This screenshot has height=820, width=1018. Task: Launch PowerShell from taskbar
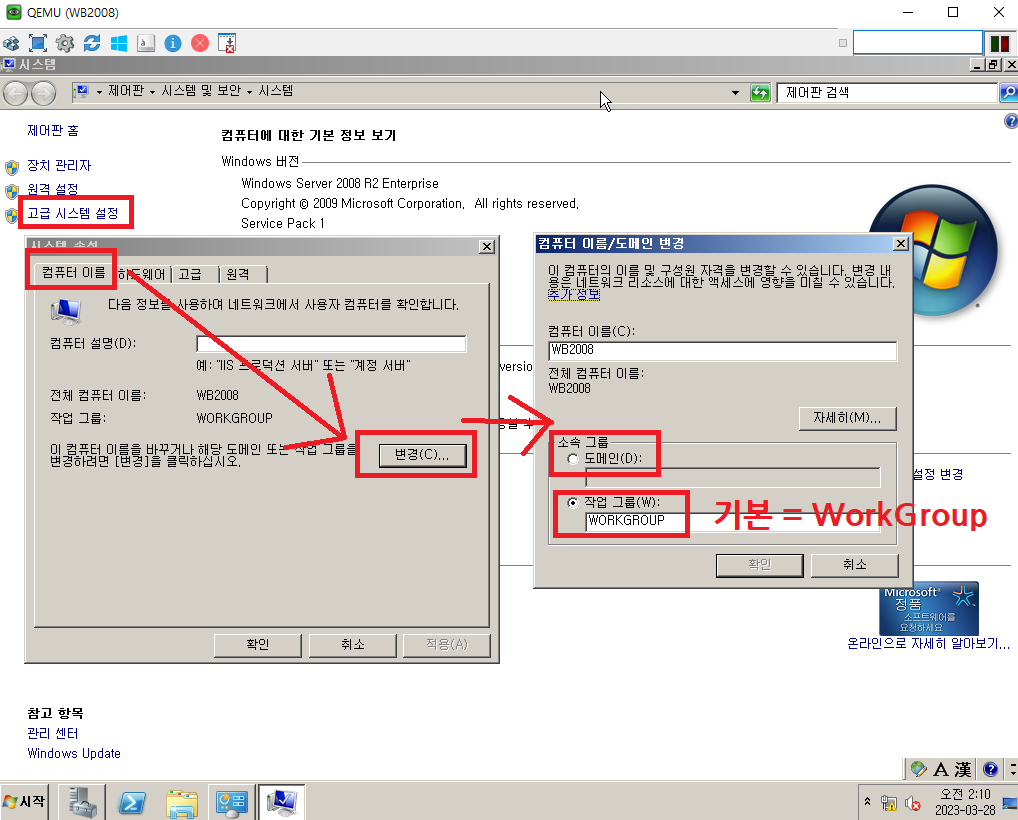coord(132,802)
